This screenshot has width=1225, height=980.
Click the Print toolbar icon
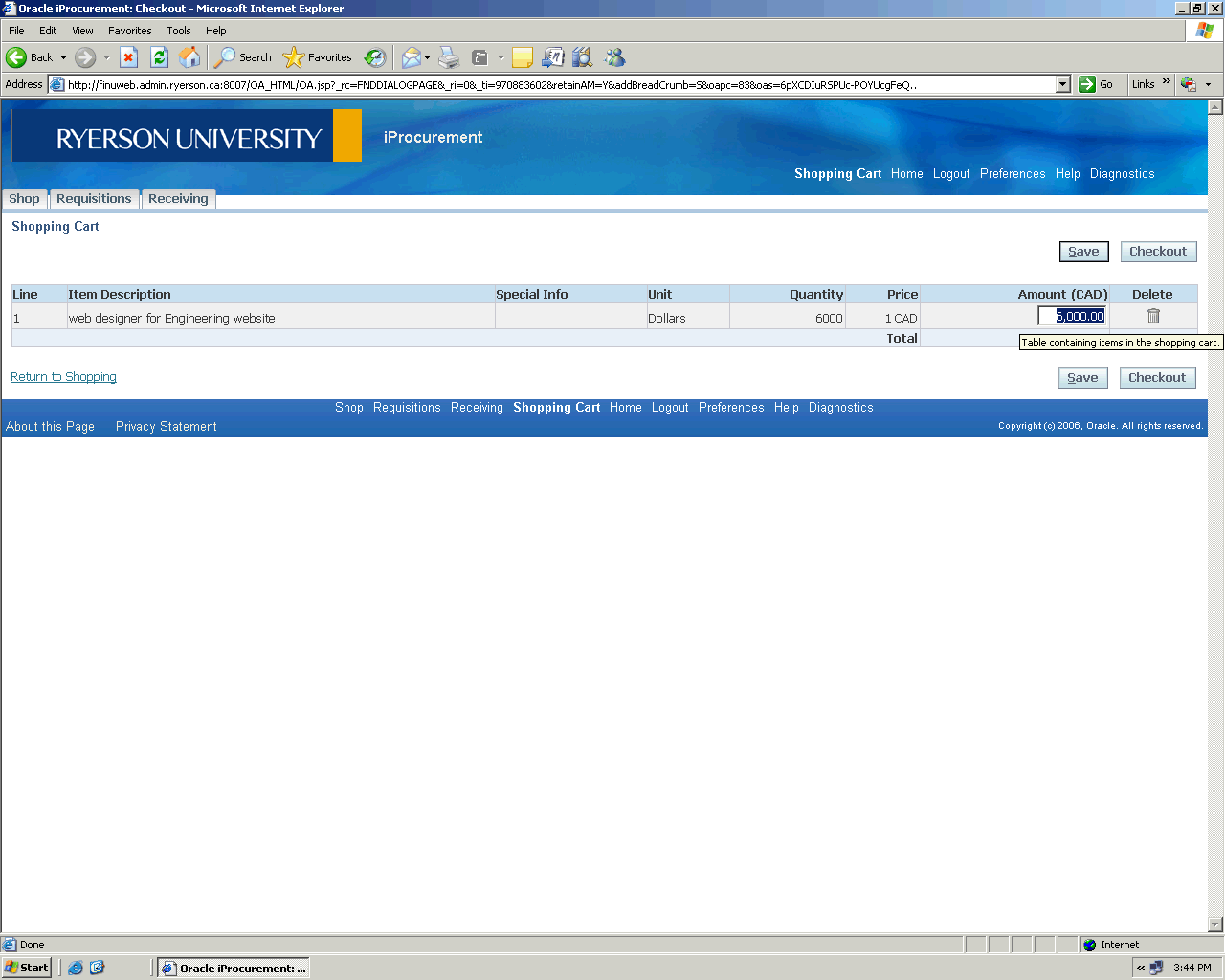(x=449, y=57)
